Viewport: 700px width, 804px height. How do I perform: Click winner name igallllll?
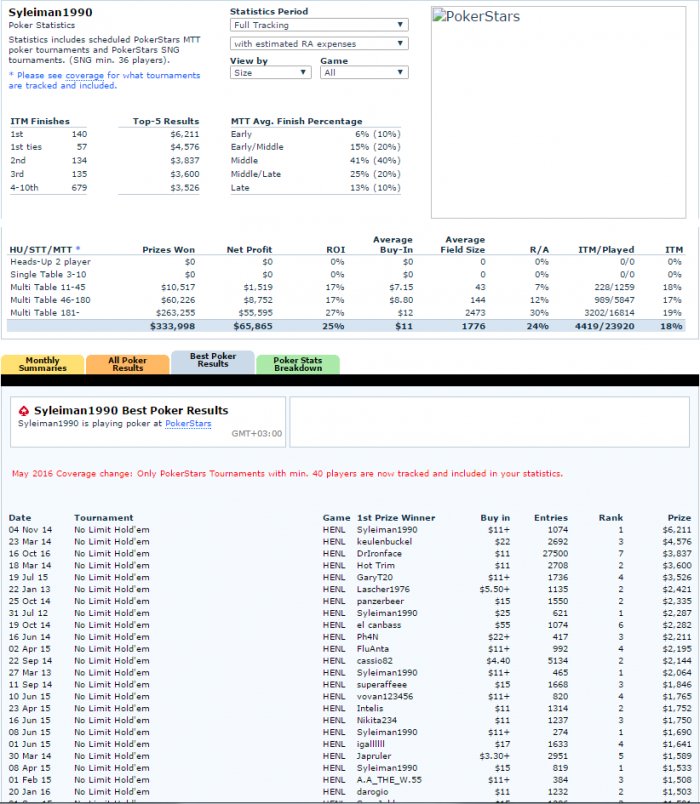pyautogui.click(x=371, y=744)
